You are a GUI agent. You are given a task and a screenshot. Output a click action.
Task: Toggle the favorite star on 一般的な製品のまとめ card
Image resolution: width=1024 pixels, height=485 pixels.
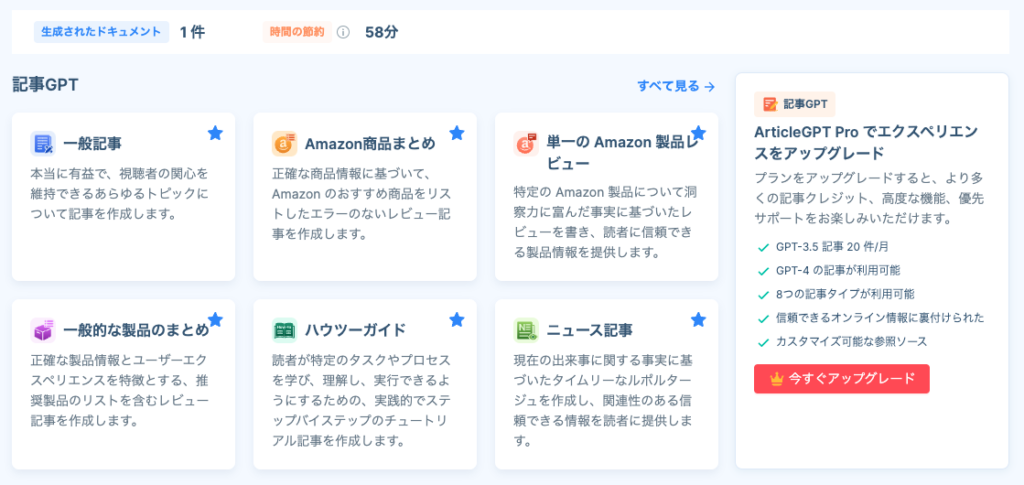click(216, 320)
